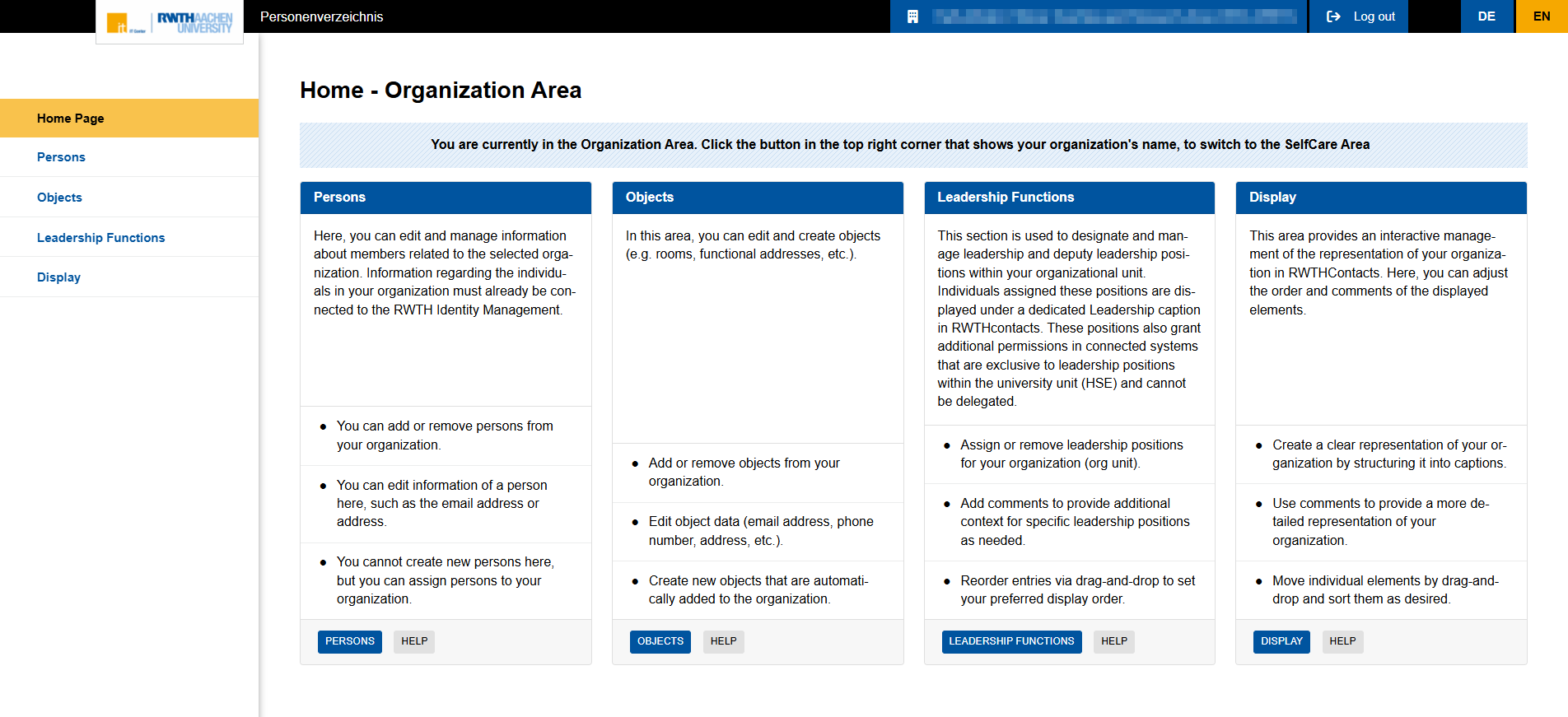This screenshot has width=1568, height=717.
Task: Switch language to EN
Action: [x=1542, y=16]
